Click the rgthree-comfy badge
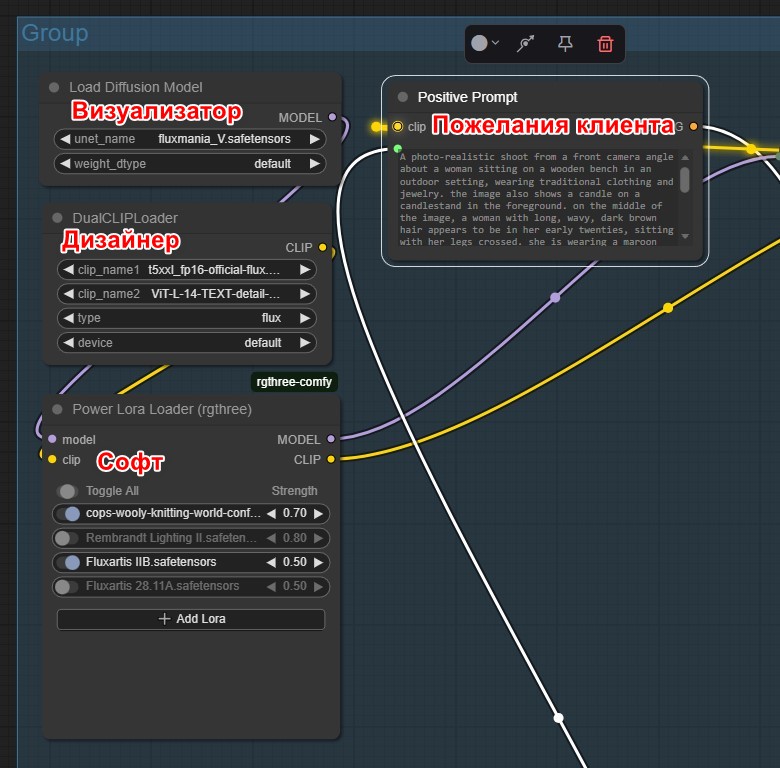This screenshot has height=768, width=780. tap(294, 382)
